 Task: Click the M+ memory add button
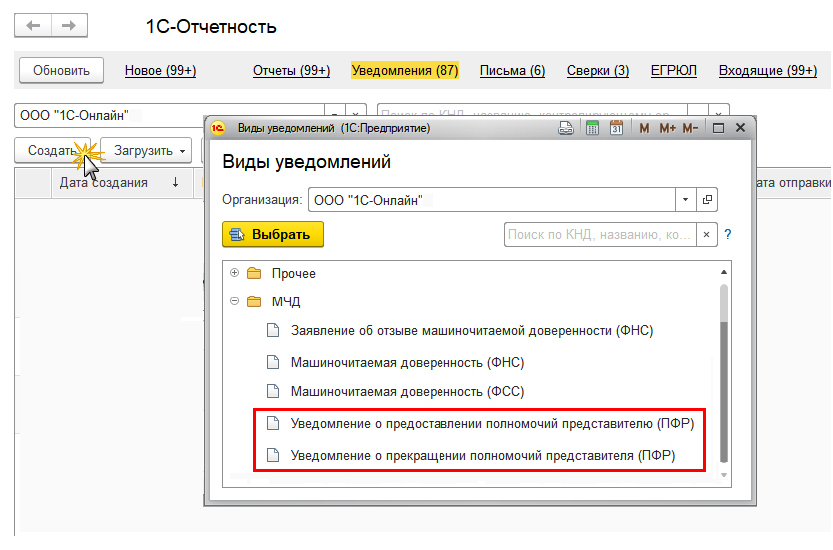pos(668,128)
